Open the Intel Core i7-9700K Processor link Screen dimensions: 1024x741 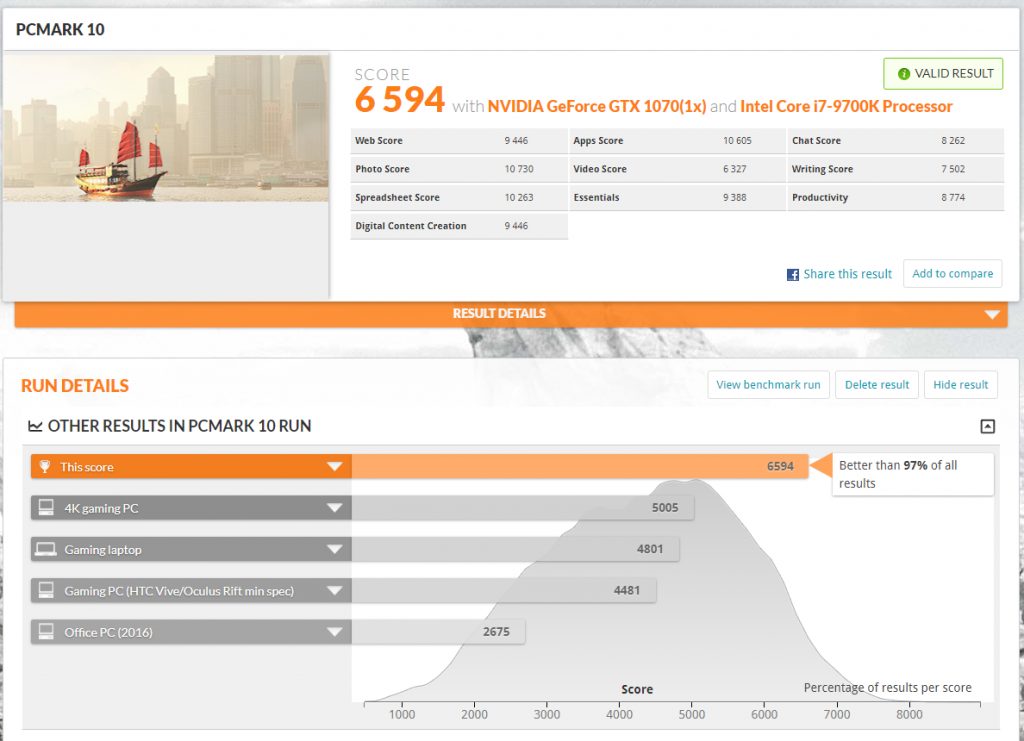[846, 106]
